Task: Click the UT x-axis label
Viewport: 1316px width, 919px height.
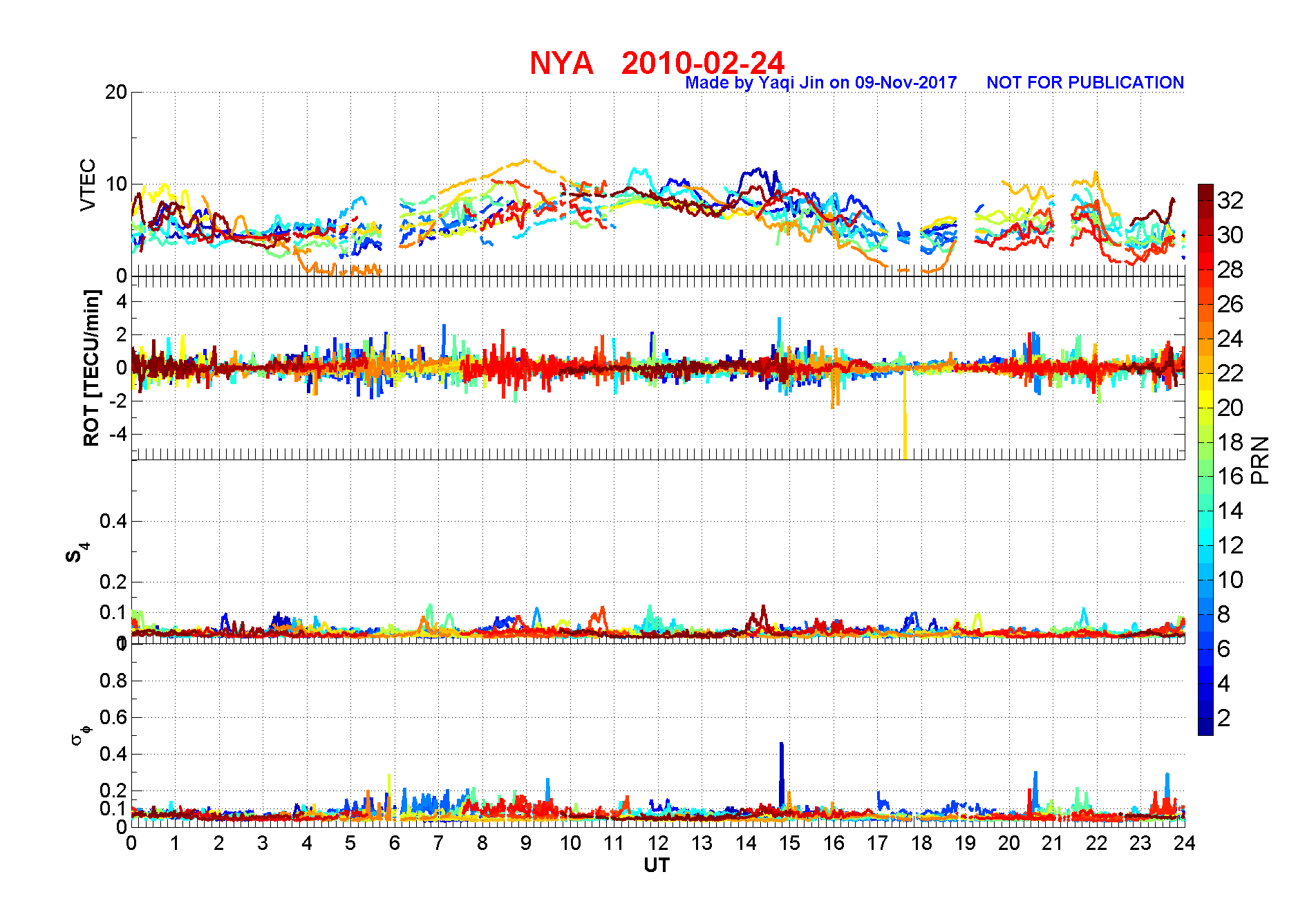Action: tap(657, 866)
